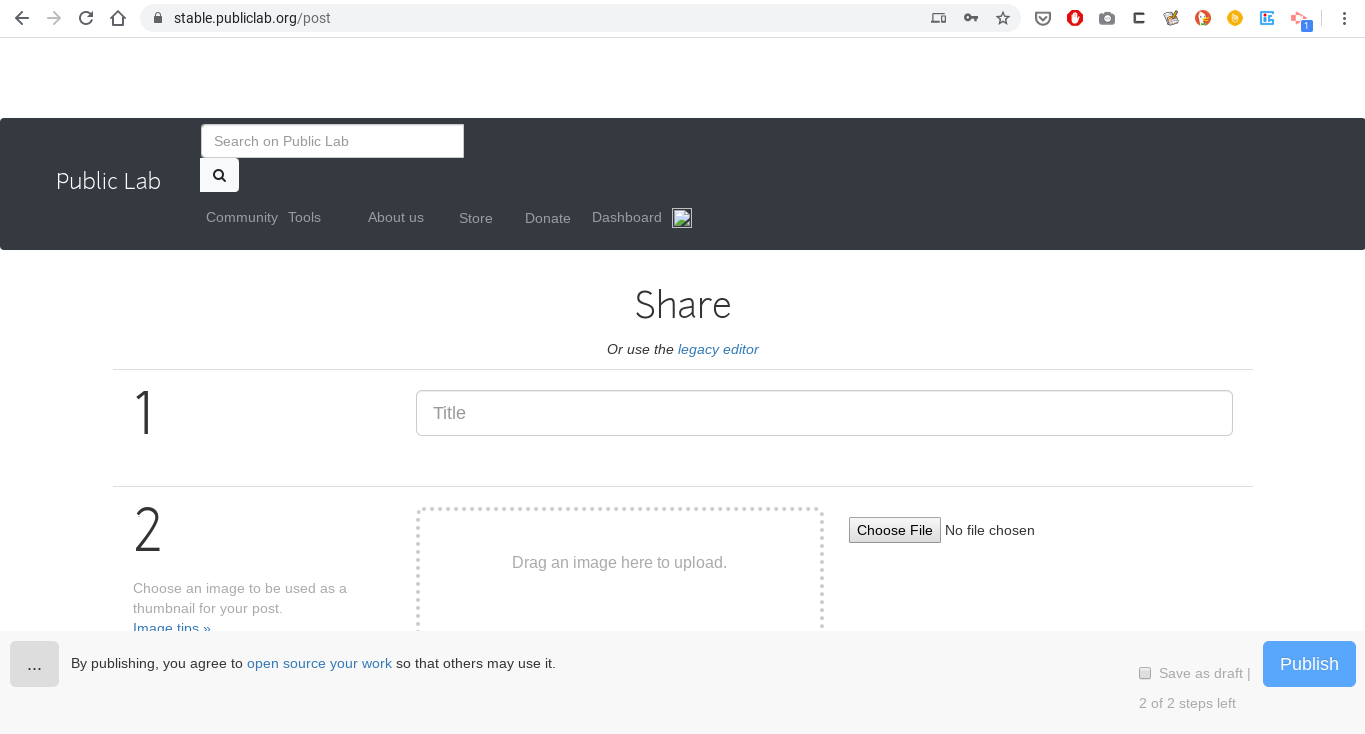Viewport: 1365px width, 734px height.
Task: Reload the page with the refresh icon
Action: click(85, 17)
